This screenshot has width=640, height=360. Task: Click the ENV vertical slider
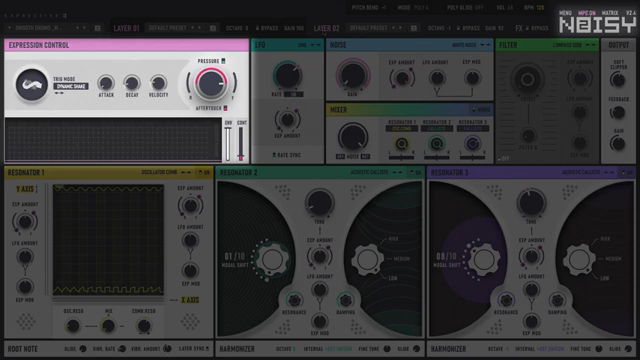(x=228, y=144)
